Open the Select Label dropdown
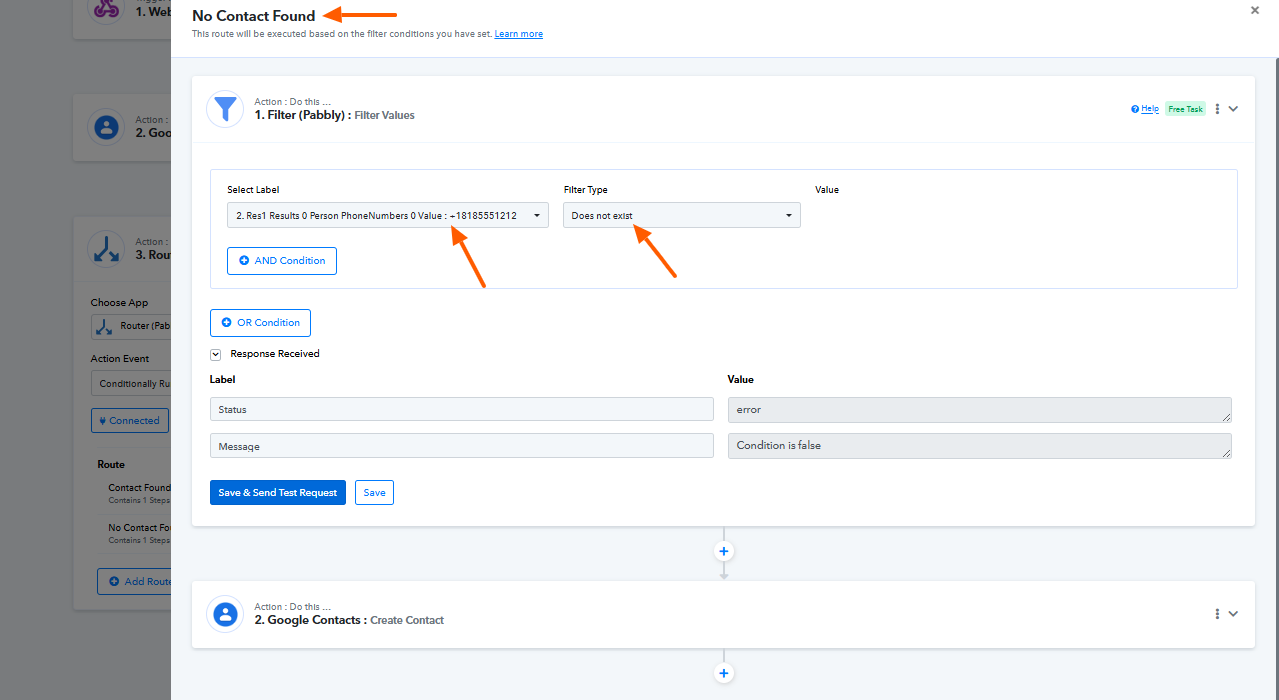Screen dimensions: 1279x700 [387, 215]
